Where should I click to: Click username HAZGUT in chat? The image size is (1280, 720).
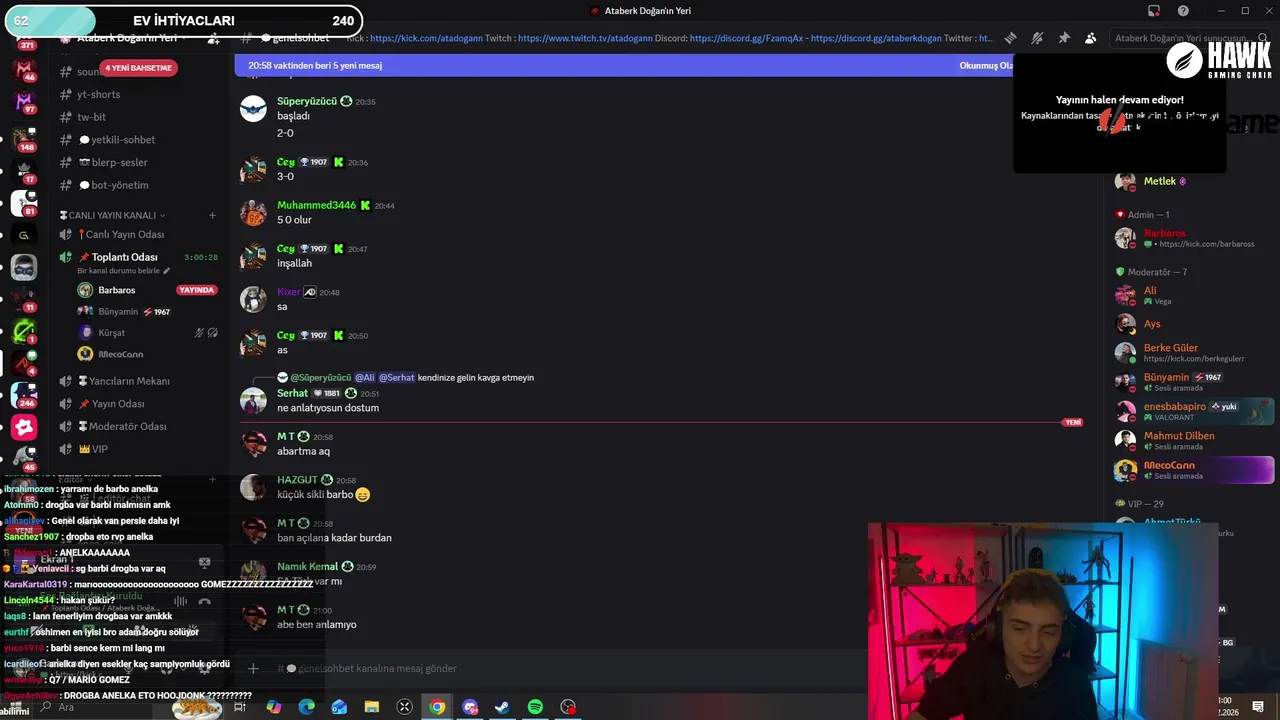(297, 480)
